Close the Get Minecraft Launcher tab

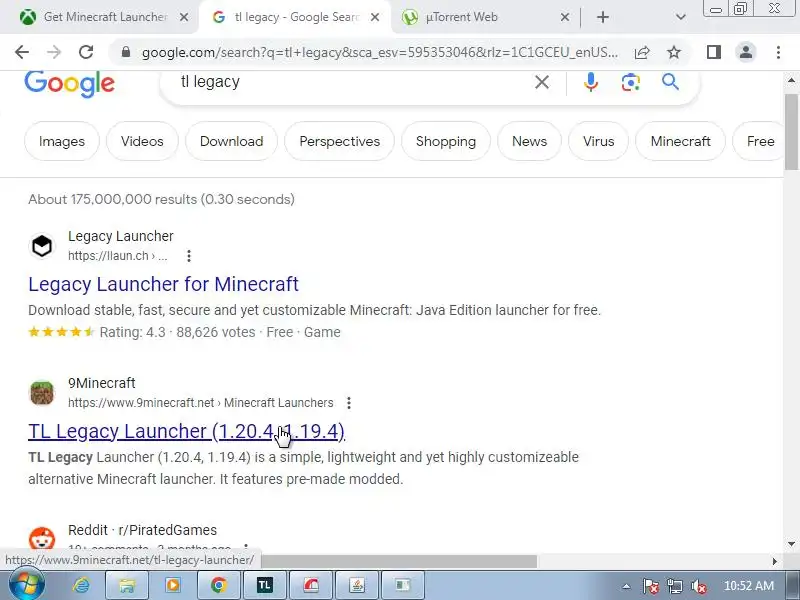click(x=184, y=17)
